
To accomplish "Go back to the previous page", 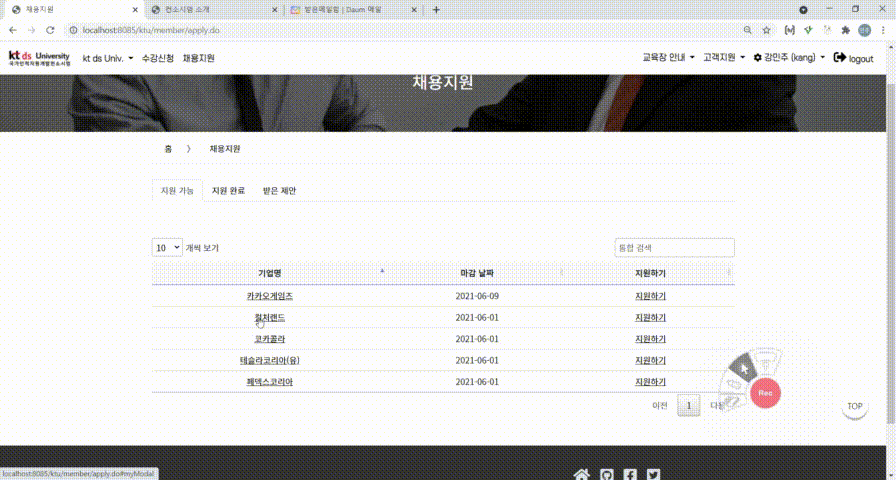I will 14,30.
